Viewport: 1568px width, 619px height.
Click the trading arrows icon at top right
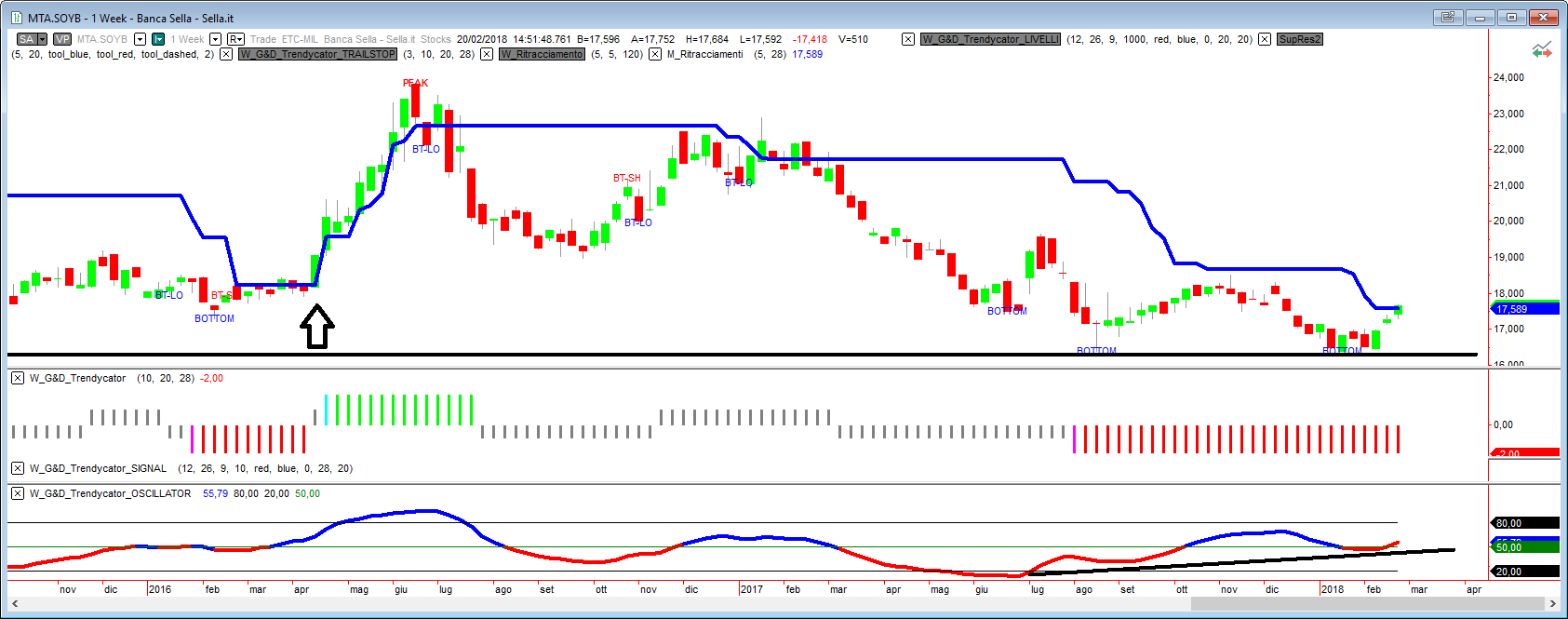[1542, 50]
